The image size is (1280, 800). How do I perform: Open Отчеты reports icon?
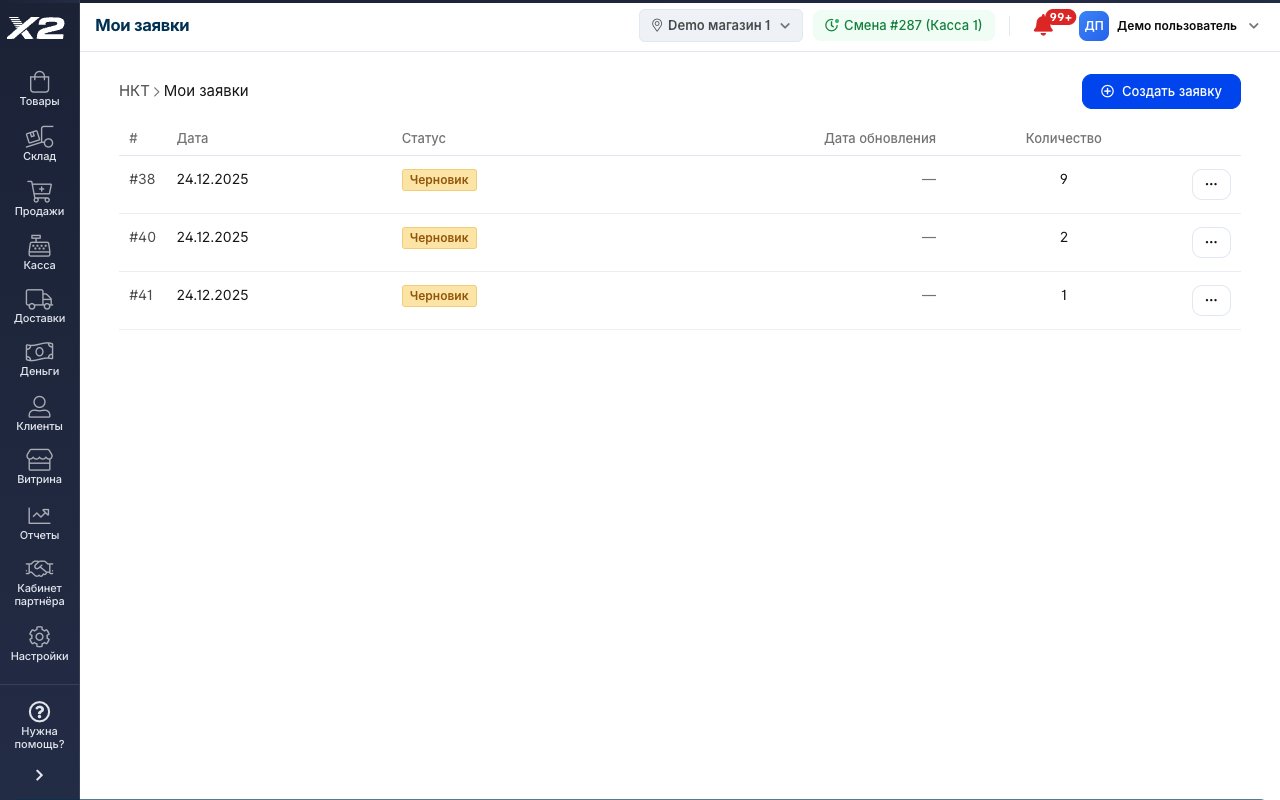pyautogui.click(x=39, y=523)
